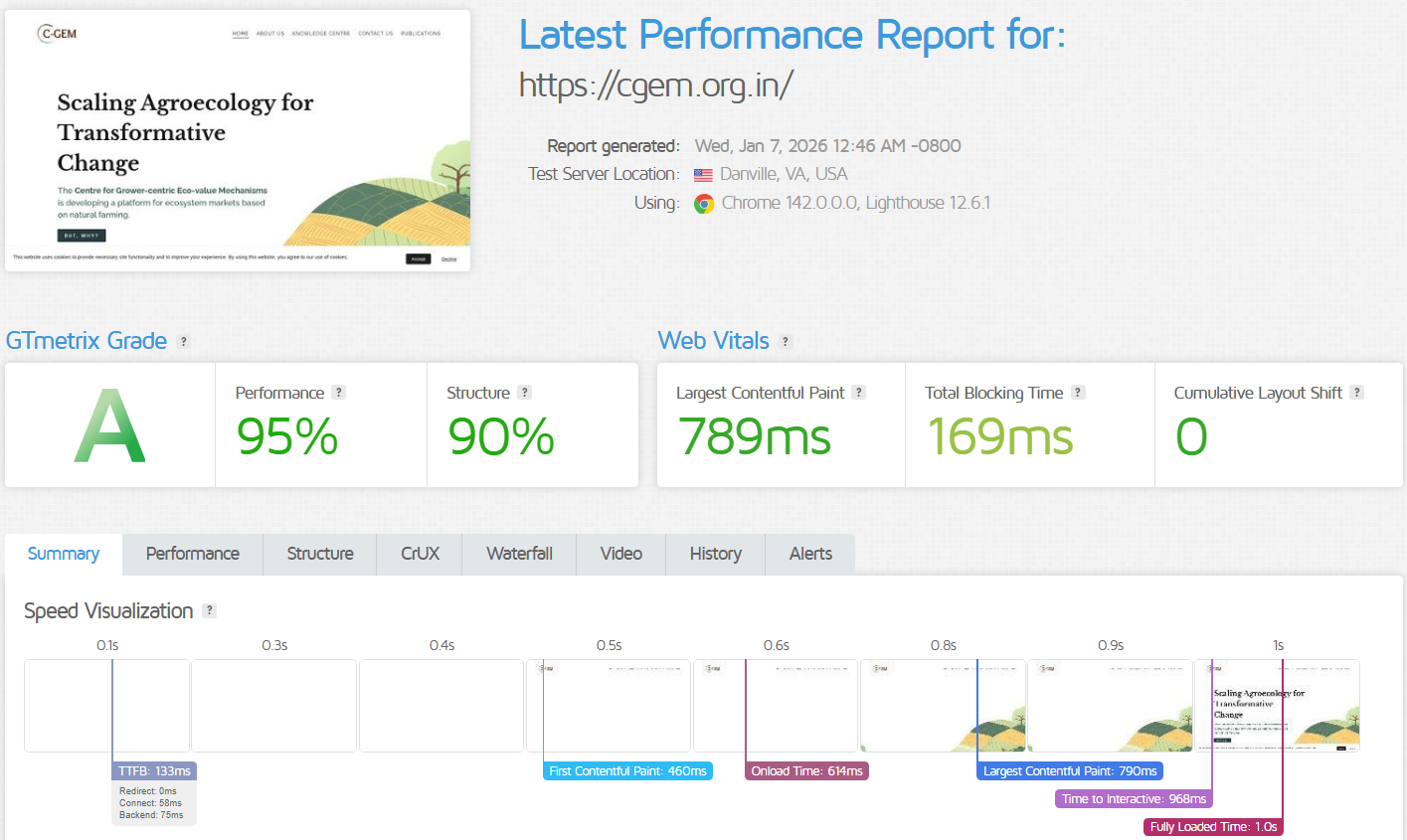
Task: Click the Chrome browser icon
Action: click(704, 204)
